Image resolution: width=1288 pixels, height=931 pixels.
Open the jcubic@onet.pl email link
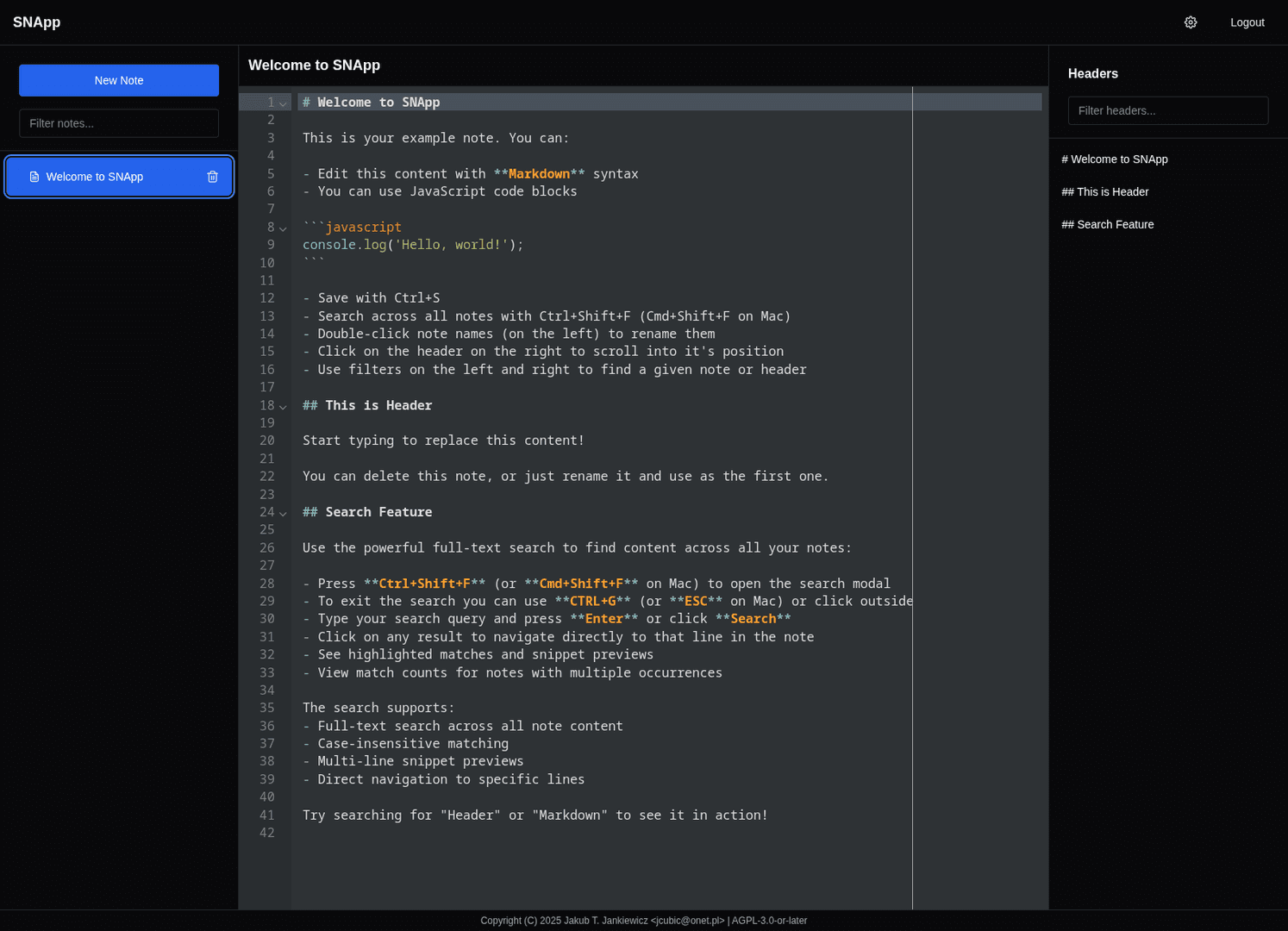point(689,920)
